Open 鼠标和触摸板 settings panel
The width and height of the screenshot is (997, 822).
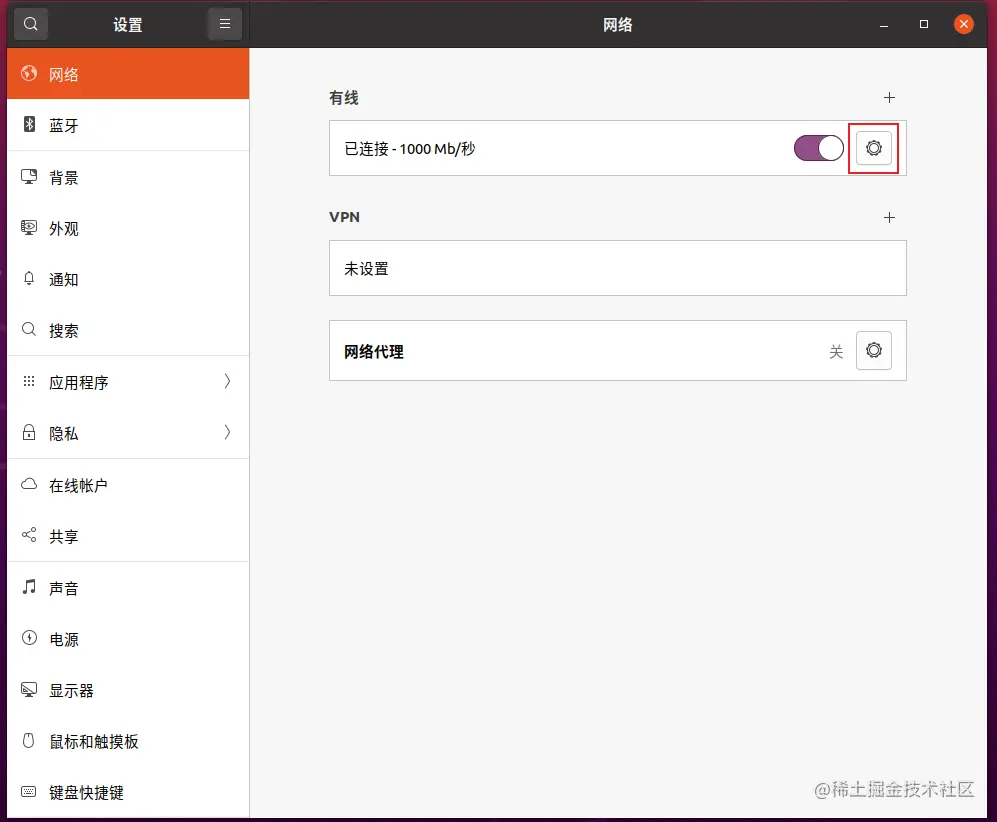[128, 741]
